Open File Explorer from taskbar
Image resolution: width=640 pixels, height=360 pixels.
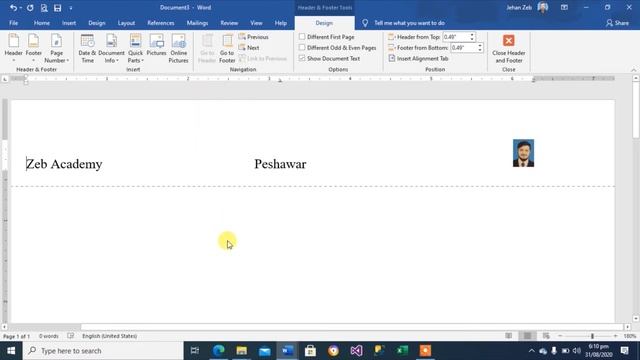tap(242, 351)
